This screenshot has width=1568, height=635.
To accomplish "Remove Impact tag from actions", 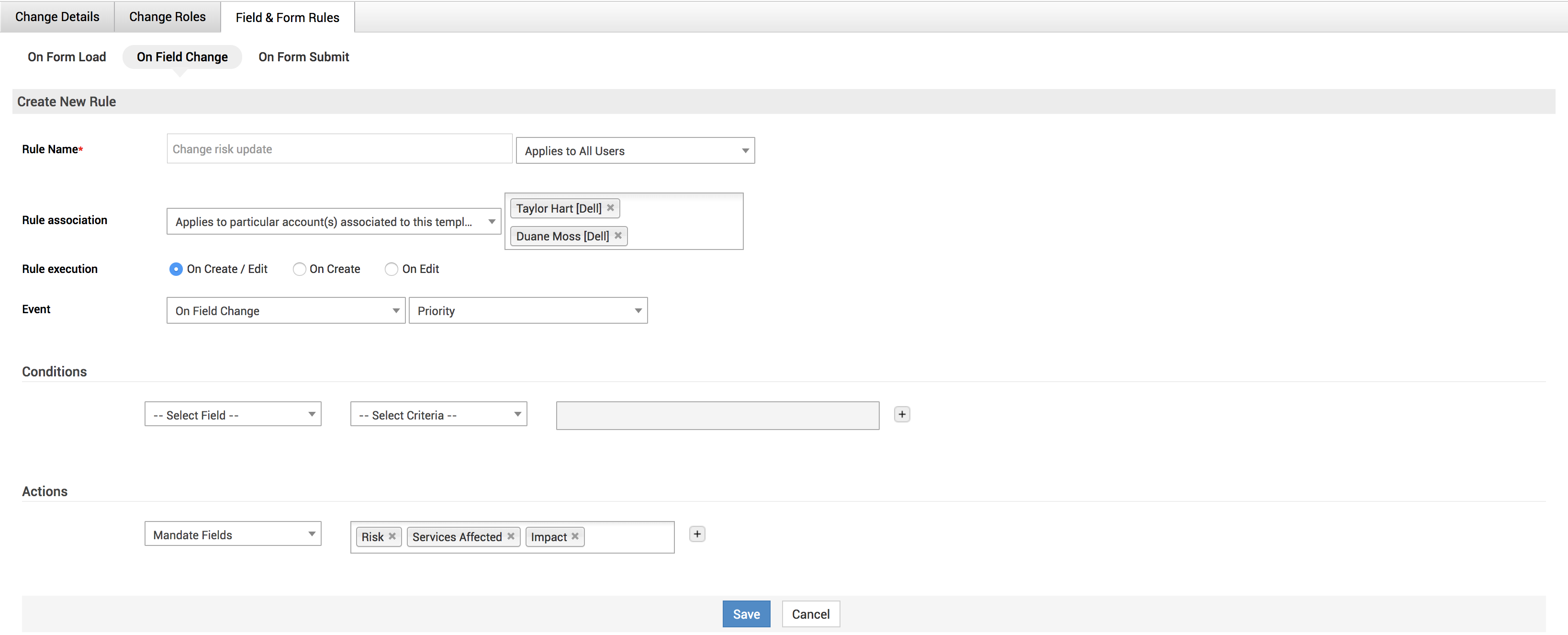I will click(x=575, y=536).
